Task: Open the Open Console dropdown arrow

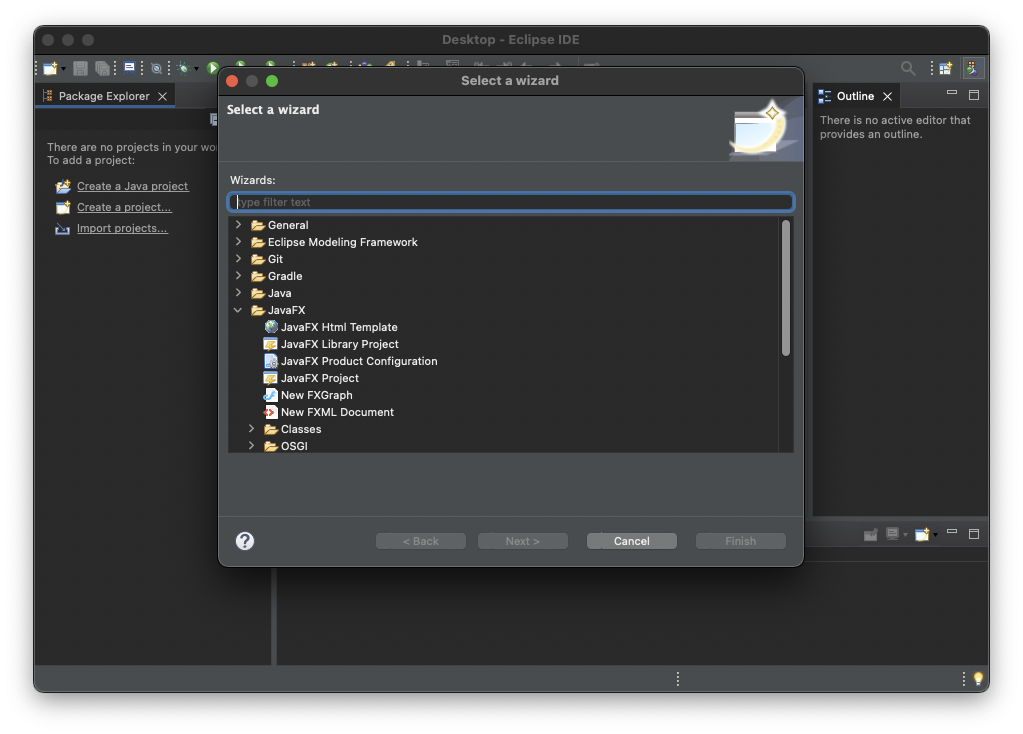Action: (x=935, y=535)
